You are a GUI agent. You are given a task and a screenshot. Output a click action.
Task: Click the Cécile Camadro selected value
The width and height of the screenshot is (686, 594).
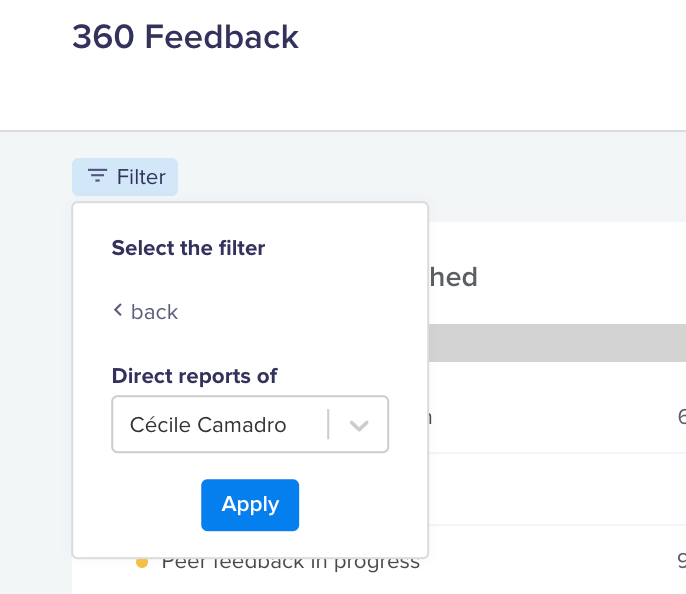coord(208,425)
